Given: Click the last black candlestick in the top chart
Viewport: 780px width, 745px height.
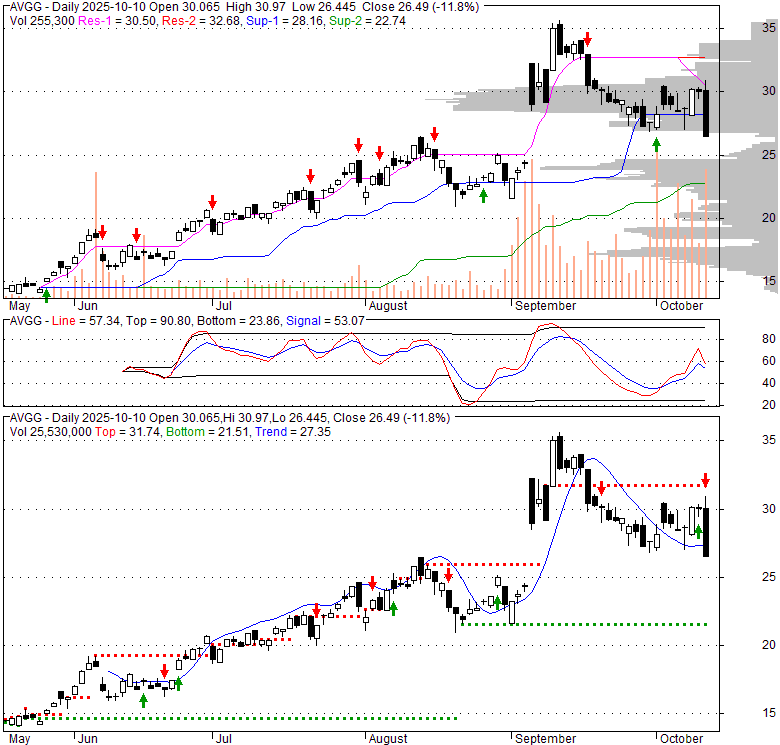Looking at the screenshot, I should click(706, 112).
